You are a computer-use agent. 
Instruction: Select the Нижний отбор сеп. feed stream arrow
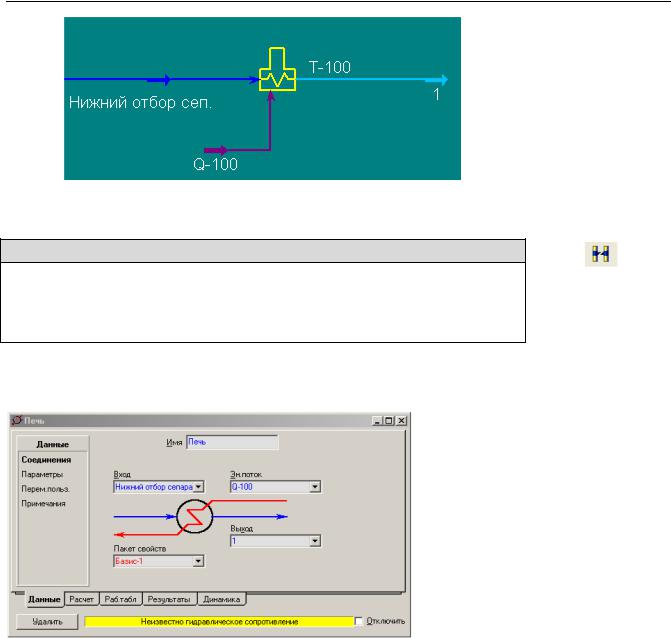pos(159,79)
